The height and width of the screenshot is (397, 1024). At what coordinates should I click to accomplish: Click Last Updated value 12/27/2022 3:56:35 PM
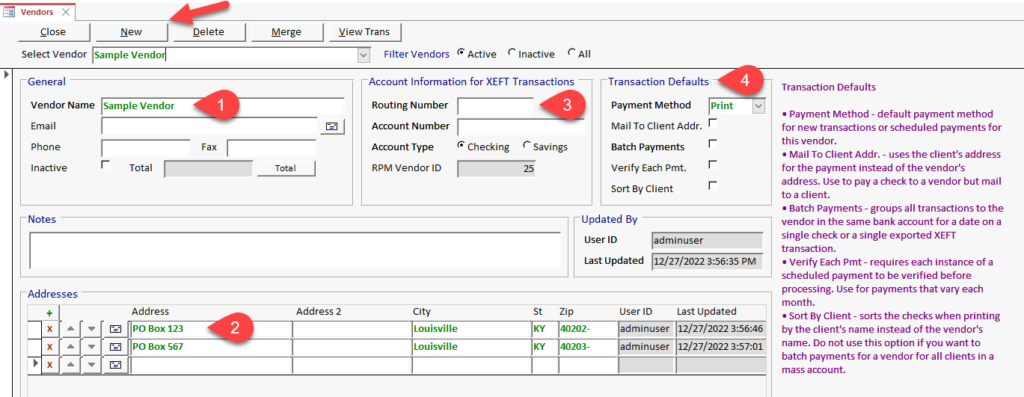[x=707, y=261]
